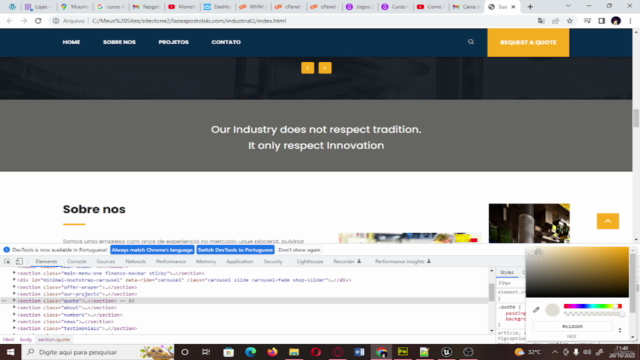Open Chrome three-dot menu
This screenshot has width=640, height=360.
click(x=630, y=21)
